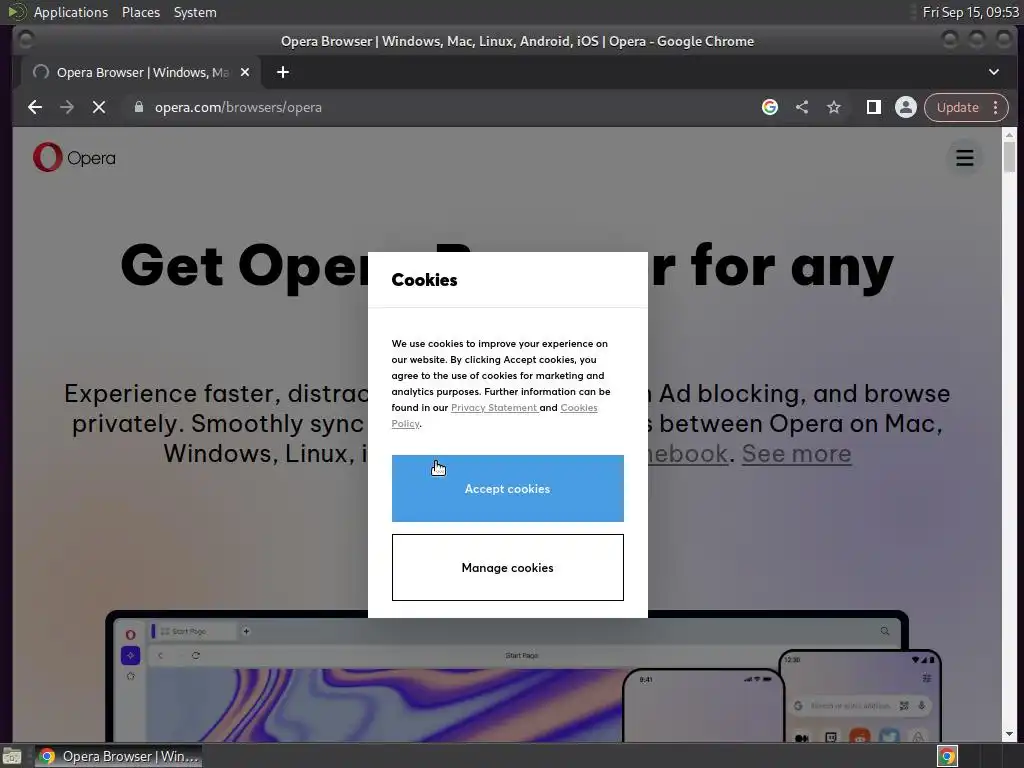Open the System menu

[195, 12]
